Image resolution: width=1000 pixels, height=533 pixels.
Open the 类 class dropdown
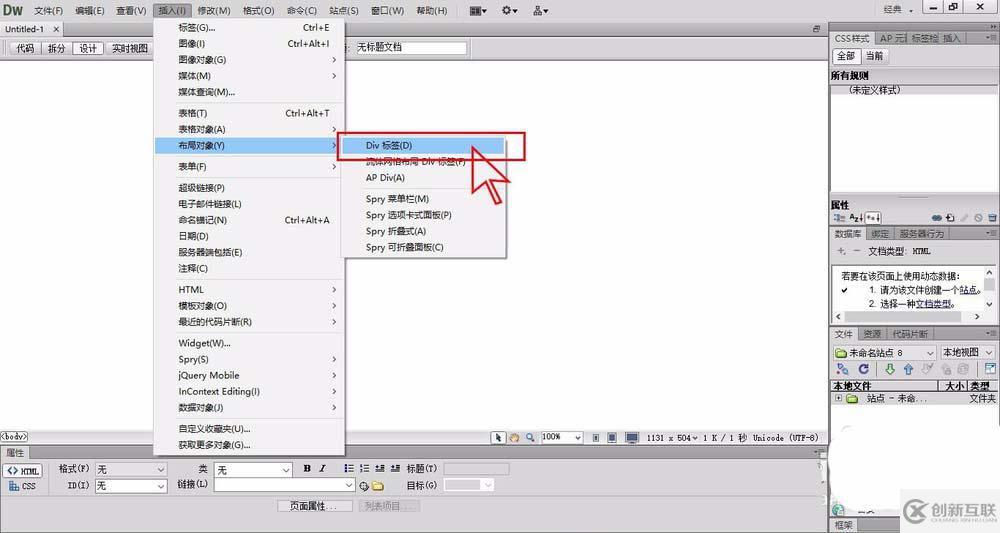coord(253,470)
